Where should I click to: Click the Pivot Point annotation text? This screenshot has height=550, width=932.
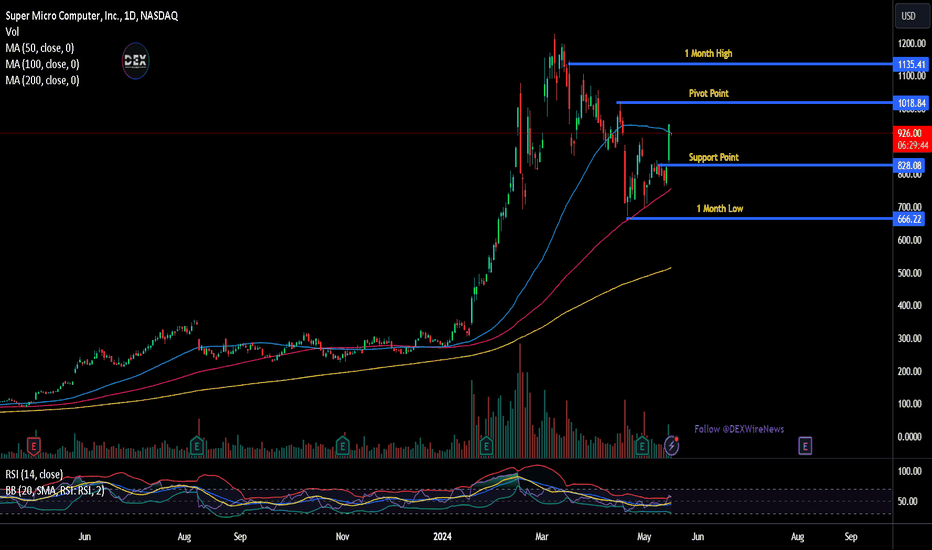pos(709,93)
